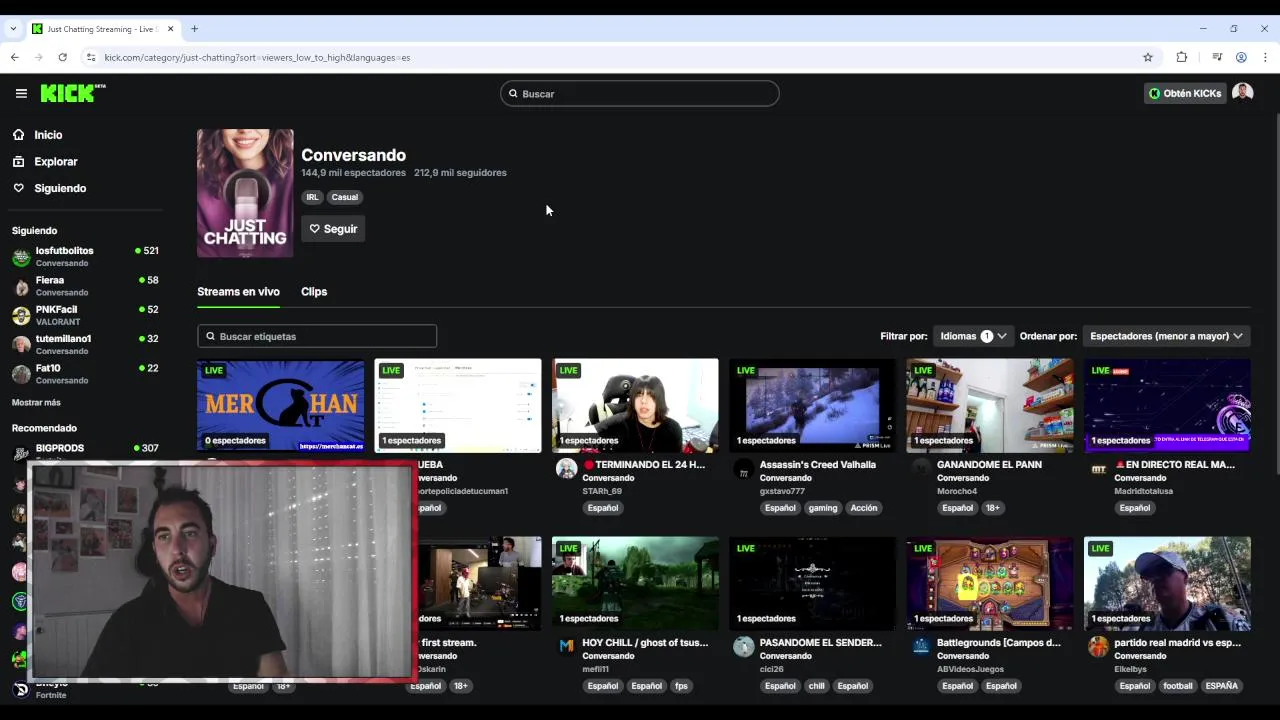
Task: Click ABVideosJuegos streamer avatar
Action: pyautogui.click(x=921, y=647)
